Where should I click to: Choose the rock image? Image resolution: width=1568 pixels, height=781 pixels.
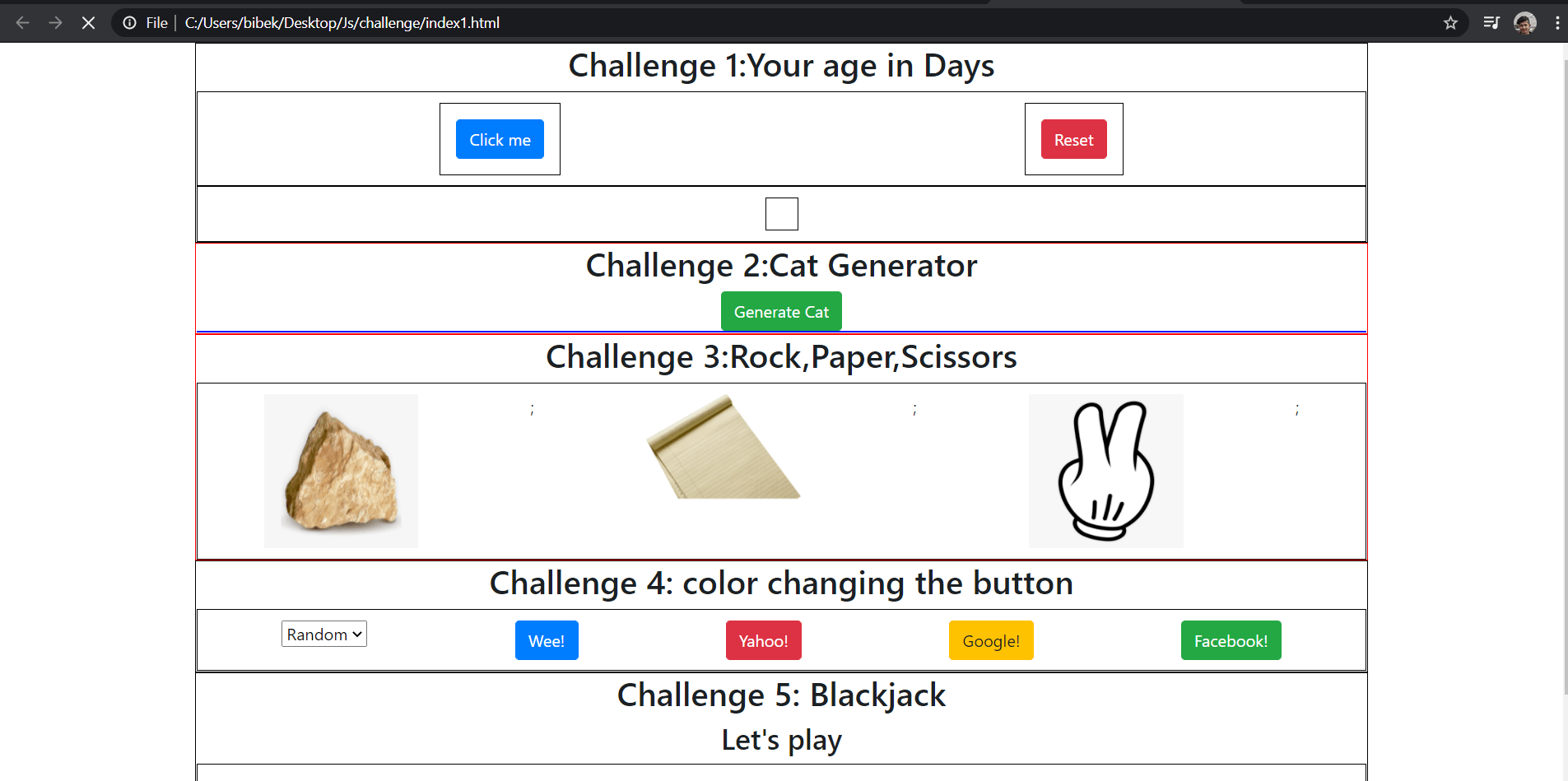[x=341, y=471]
